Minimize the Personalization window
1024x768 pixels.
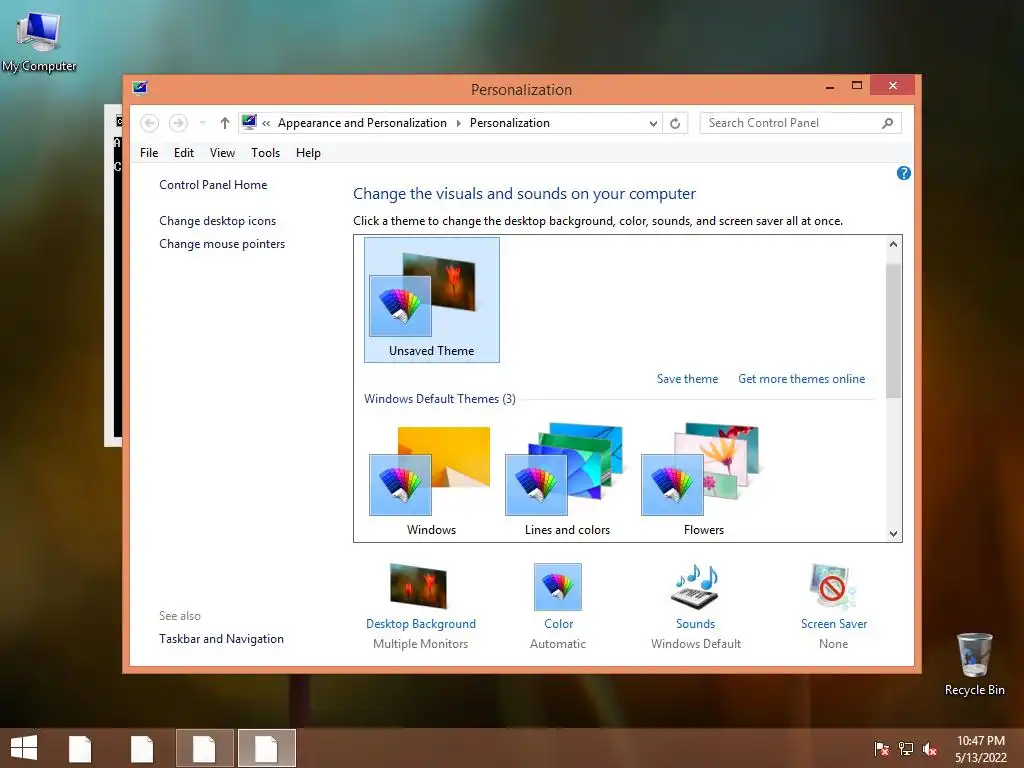pyautogui.click(x=830, y=86)
